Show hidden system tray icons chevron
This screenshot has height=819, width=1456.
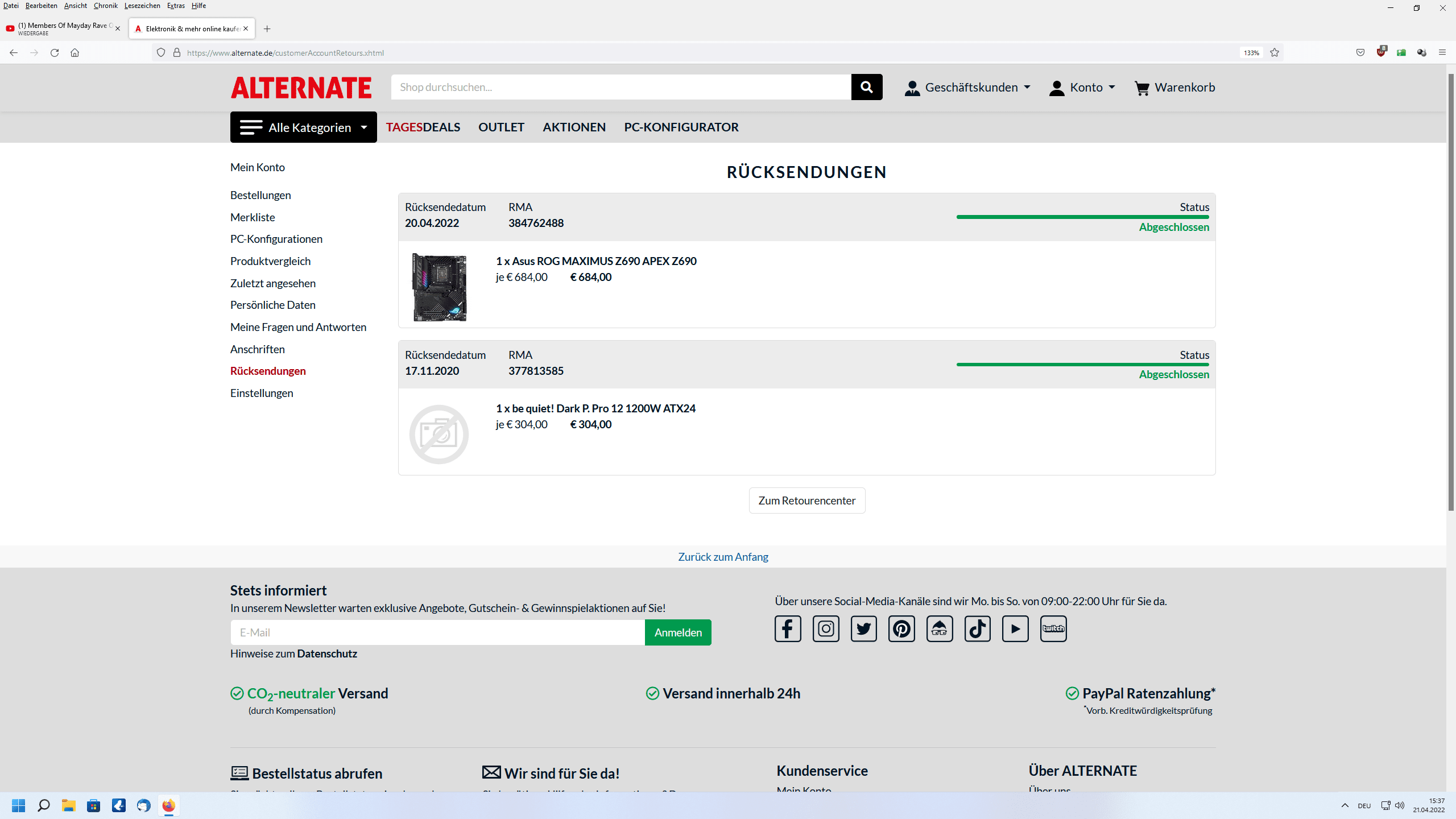(x=1345, y=805)
